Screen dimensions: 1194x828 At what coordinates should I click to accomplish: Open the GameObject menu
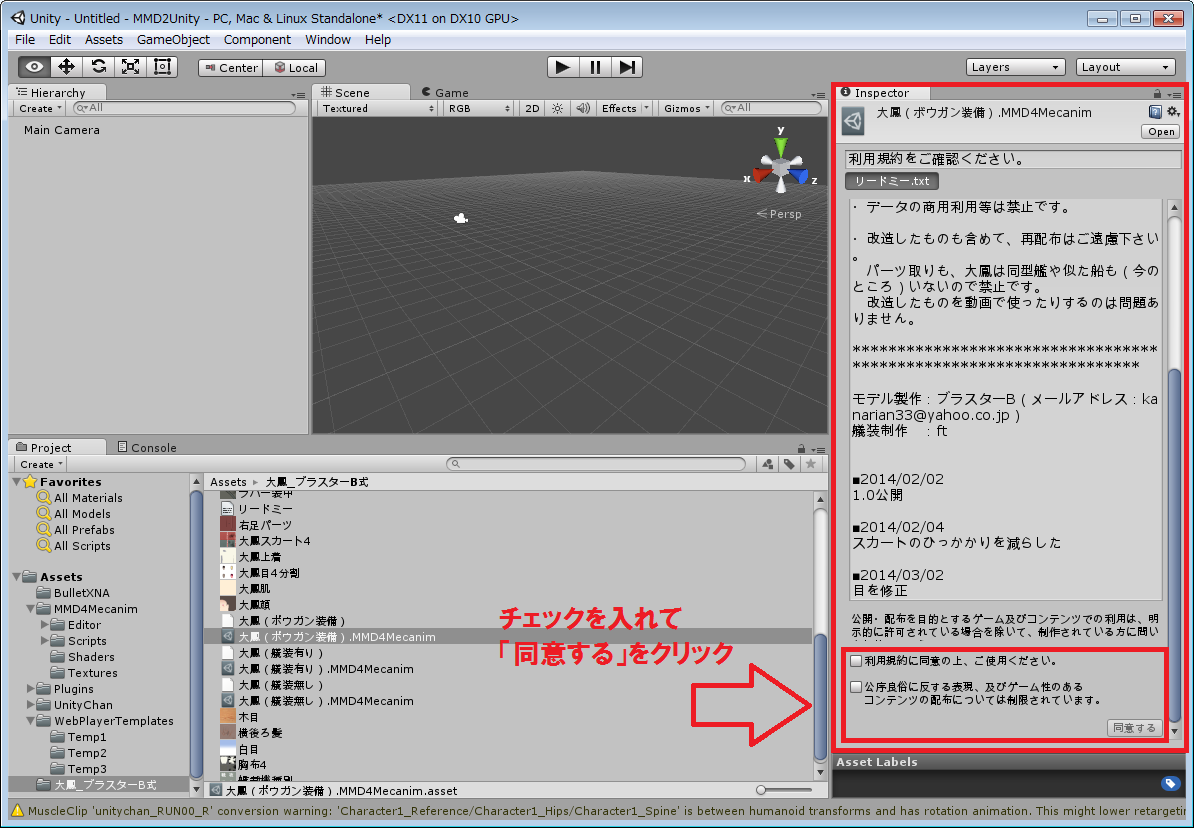pyautogui.click(x=173, y=40)
